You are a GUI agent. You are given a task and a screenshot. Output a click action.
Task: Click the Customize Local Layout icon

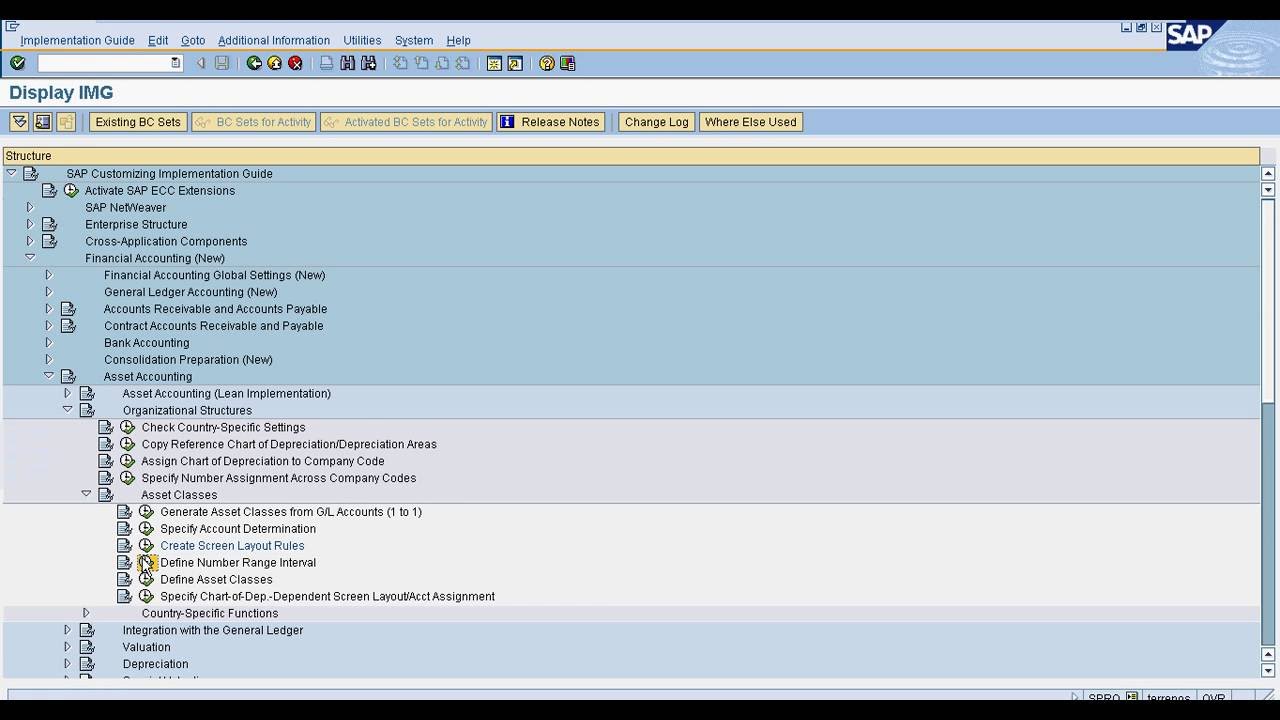point(567,63)
